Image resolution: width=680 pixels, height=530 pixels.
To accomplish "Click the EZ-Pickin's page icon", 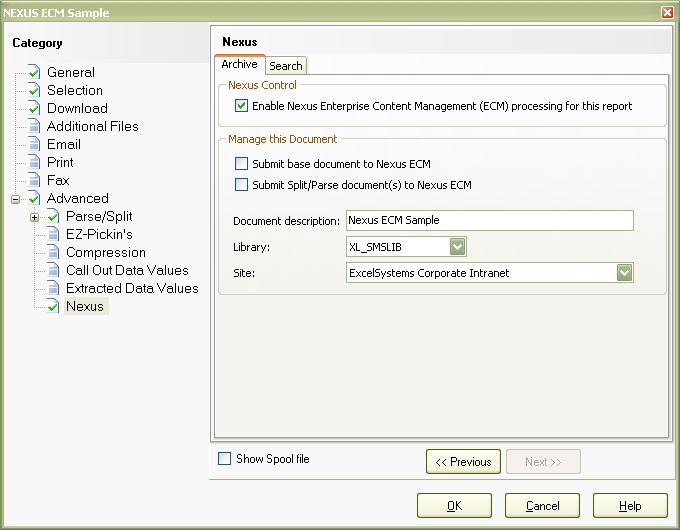I will (53, 234).
